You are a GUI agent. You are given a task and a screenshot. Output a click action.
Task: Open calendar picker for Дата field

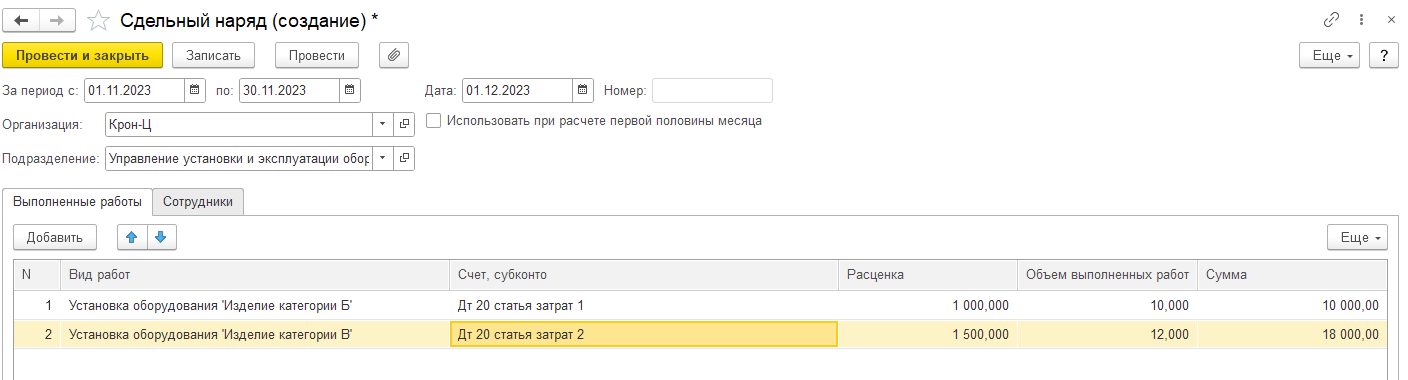pos(583,90)
